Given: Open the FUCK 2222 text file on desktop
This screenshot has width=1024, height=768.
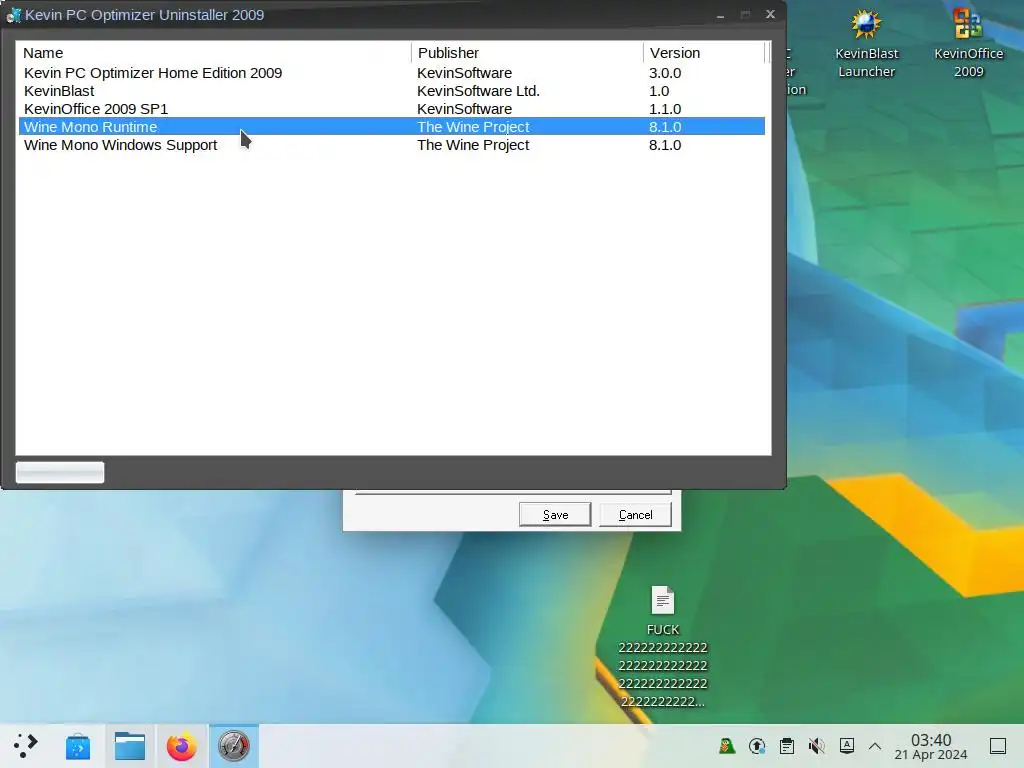Looking at the screenshot, I should coord(662,646).
